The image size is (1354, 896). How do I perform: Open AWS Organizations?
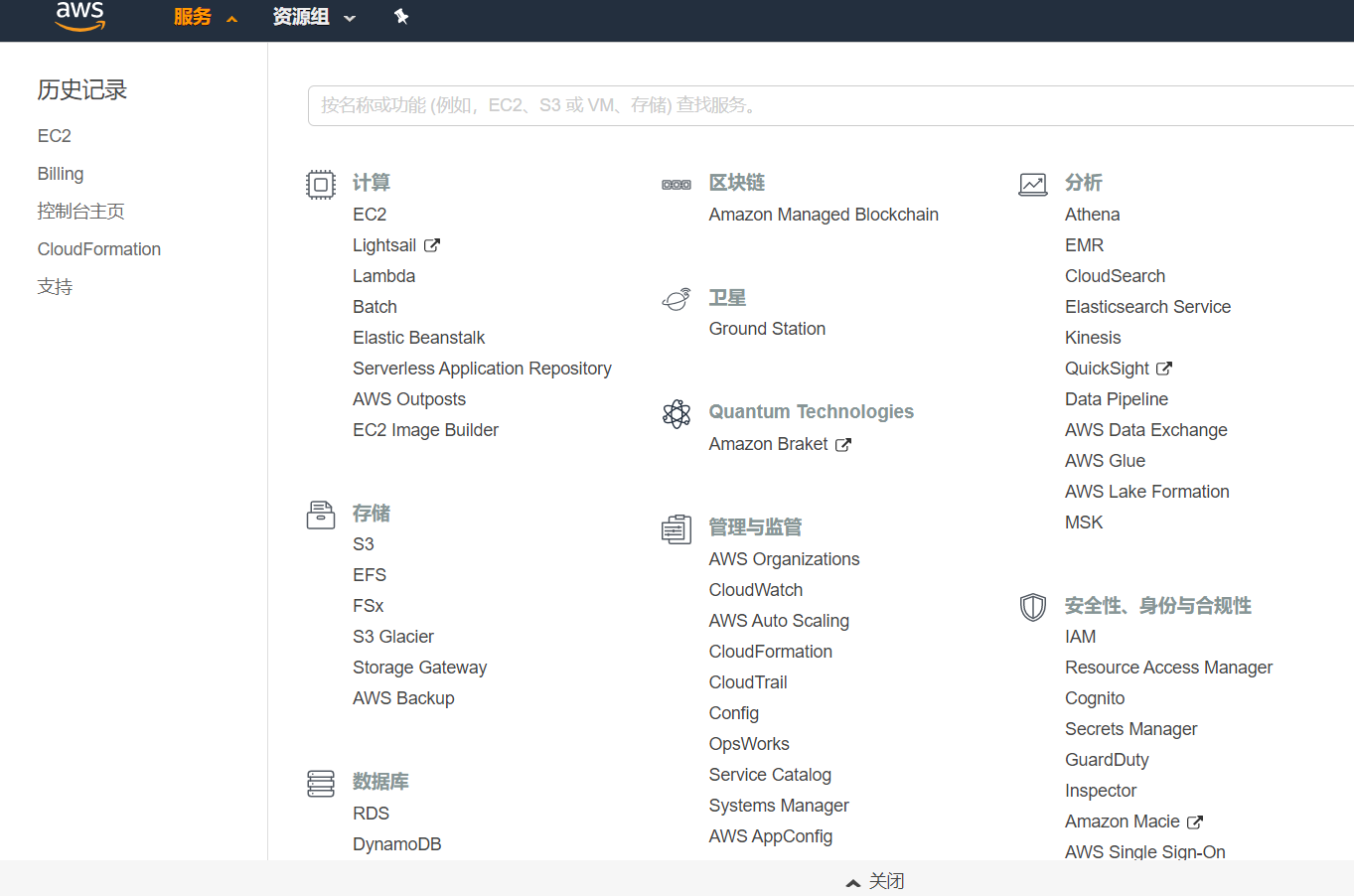(x=785, y=559)
